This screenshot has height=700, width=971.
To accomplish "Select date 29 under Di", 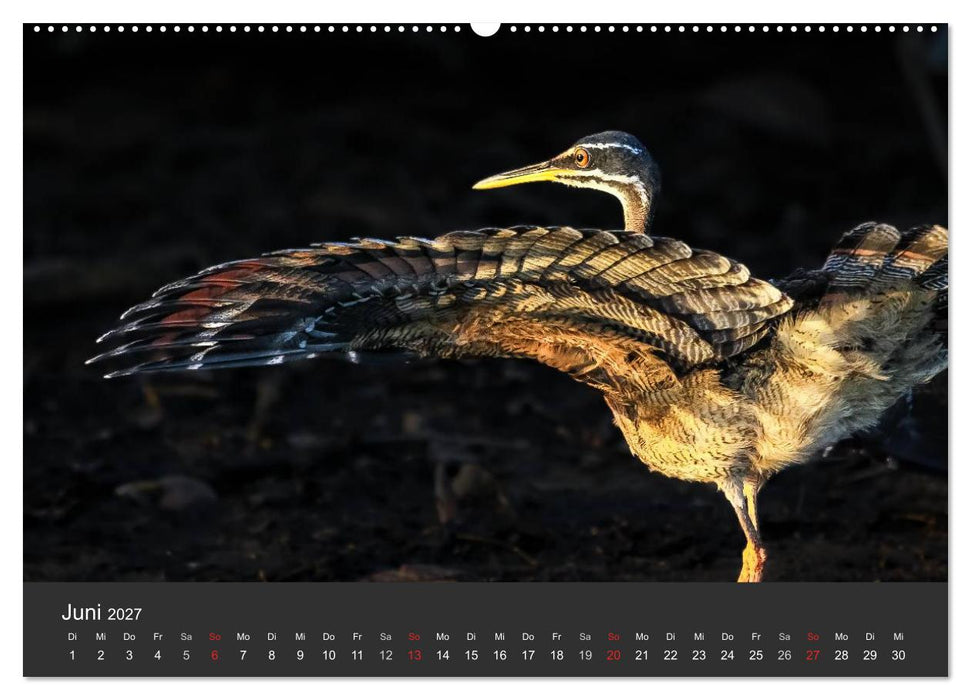I will [870, 655].
